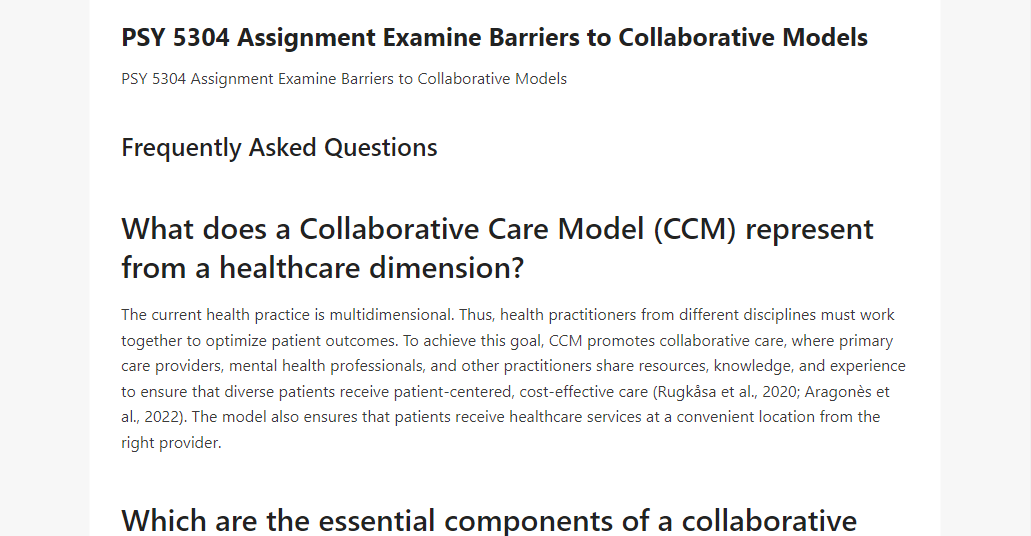Screen dimensions: 1031x536
Task: Click '(CCM)' in the question heading
Action: pyautogui.click(x=694, y=230)
